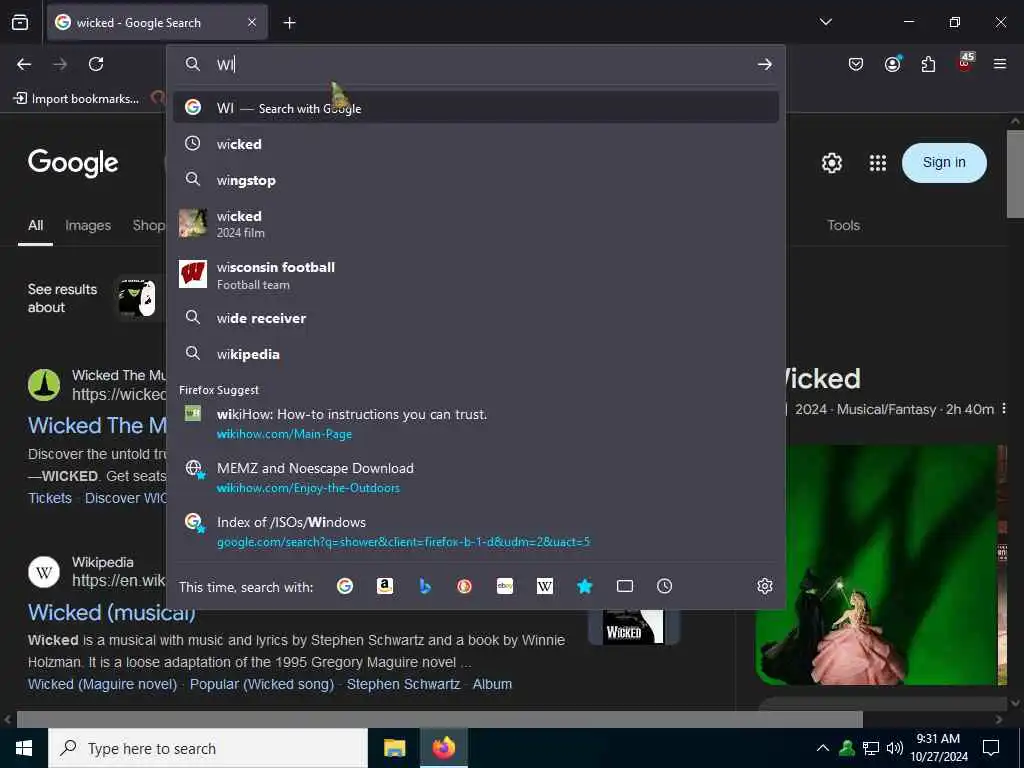The image size is (1024, 768).
Task: Switch to the Images results tab
Action: click(x=88, y=225)
